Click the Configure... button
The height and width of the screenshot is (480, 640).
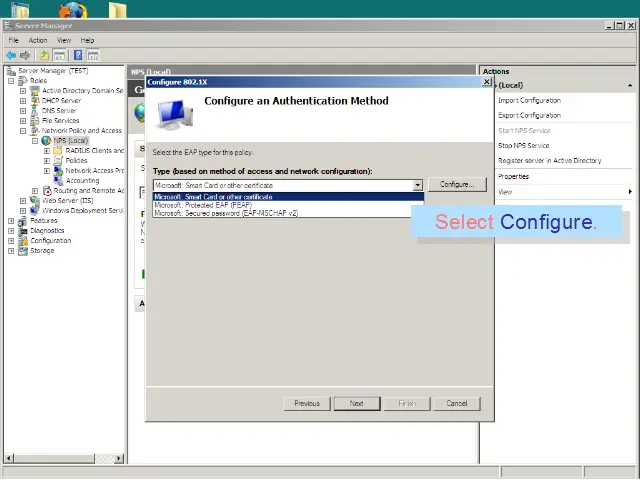(x=457, y=184)
